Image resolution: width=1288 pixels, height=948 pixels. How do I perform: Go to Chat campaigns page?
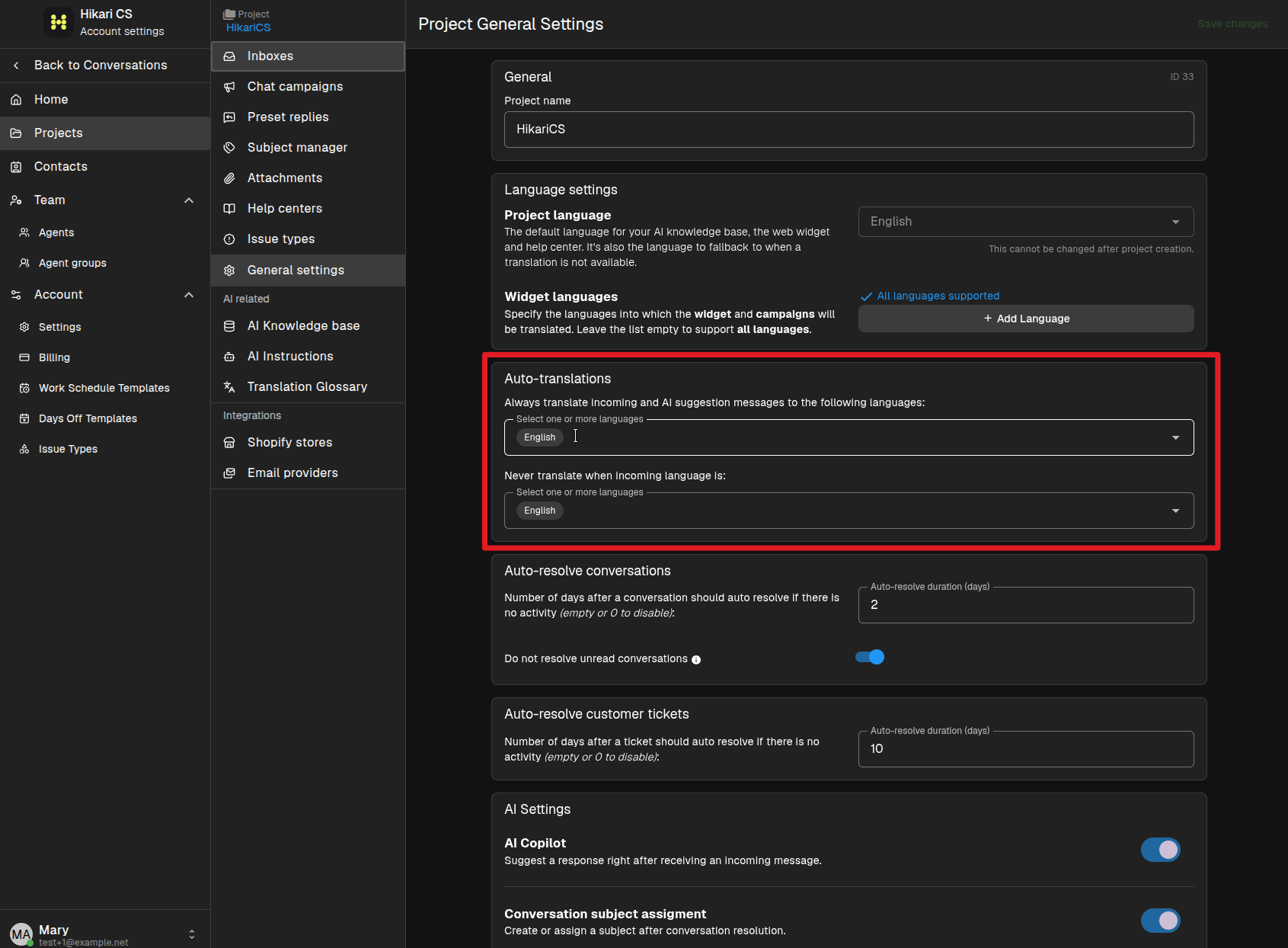308,87
